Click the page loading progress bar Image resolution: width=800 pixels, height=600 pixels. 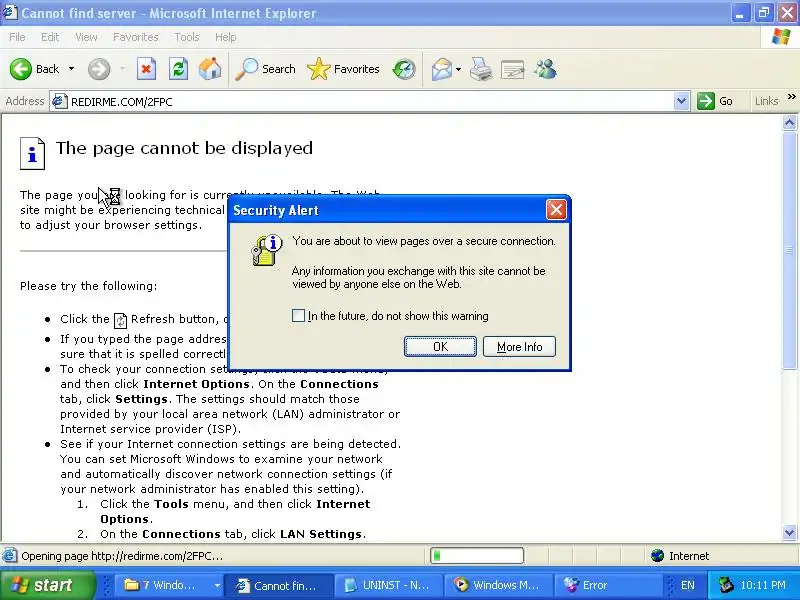click(477, 556)
